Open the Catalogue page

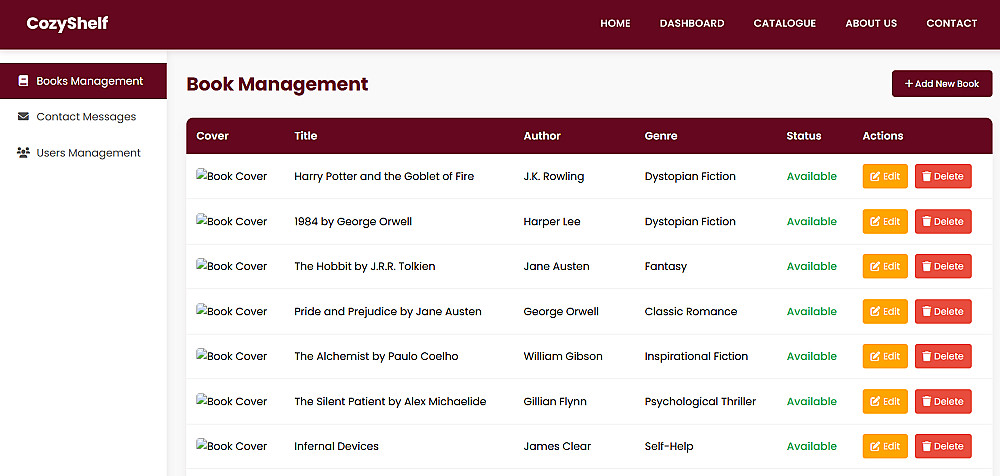pyautogui.click(x=784, y=23)
